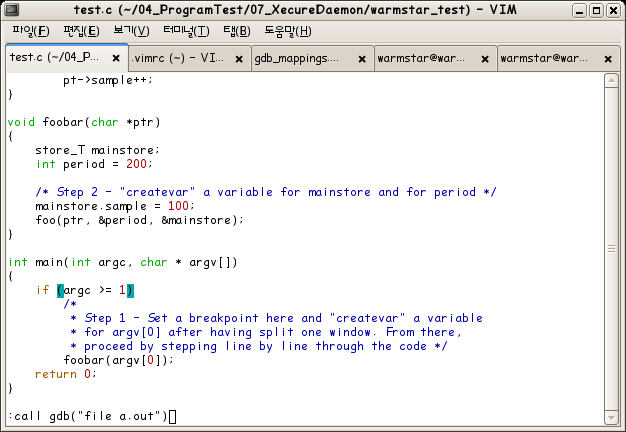Minimize the VIM terminal window
The height and width of the screenshot is (432, 626).
(579, 10)
